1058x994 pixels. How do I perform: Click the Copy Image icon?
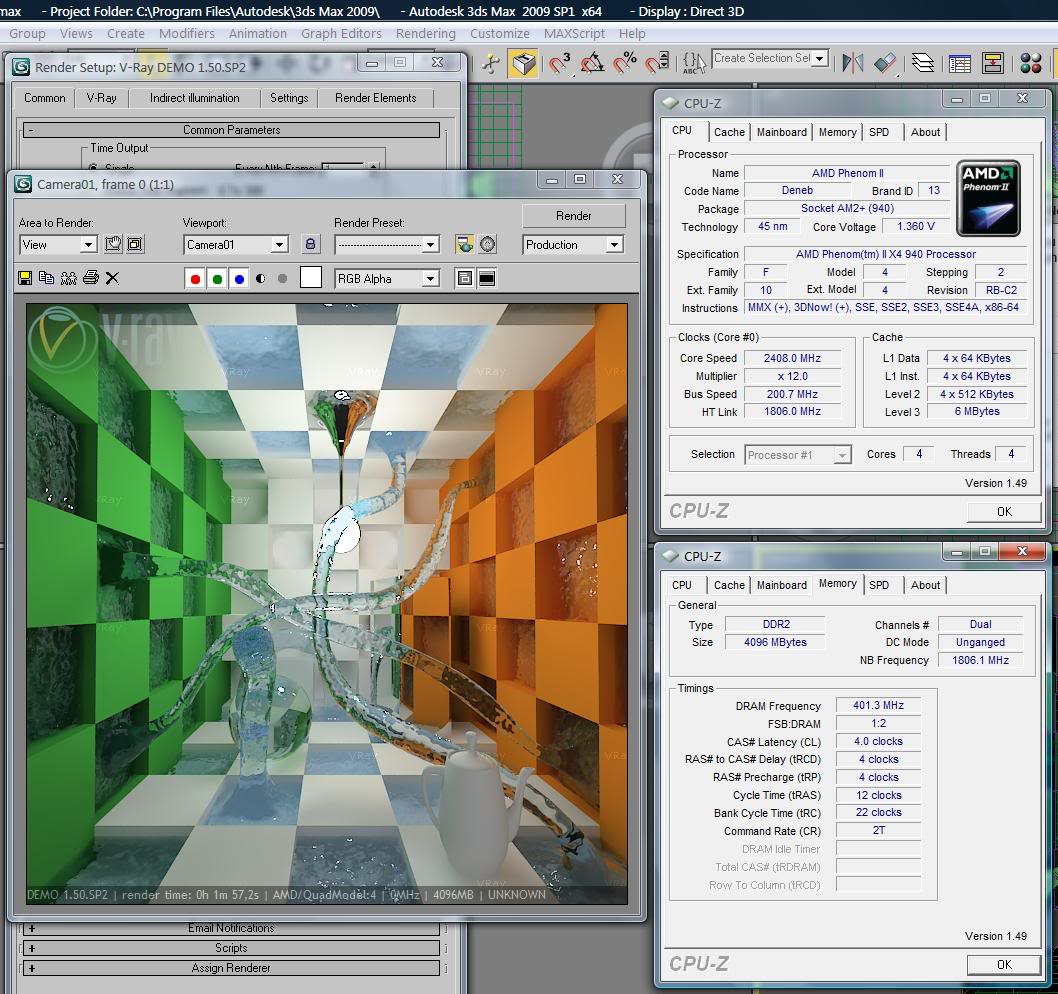click(x=46, y=278)
